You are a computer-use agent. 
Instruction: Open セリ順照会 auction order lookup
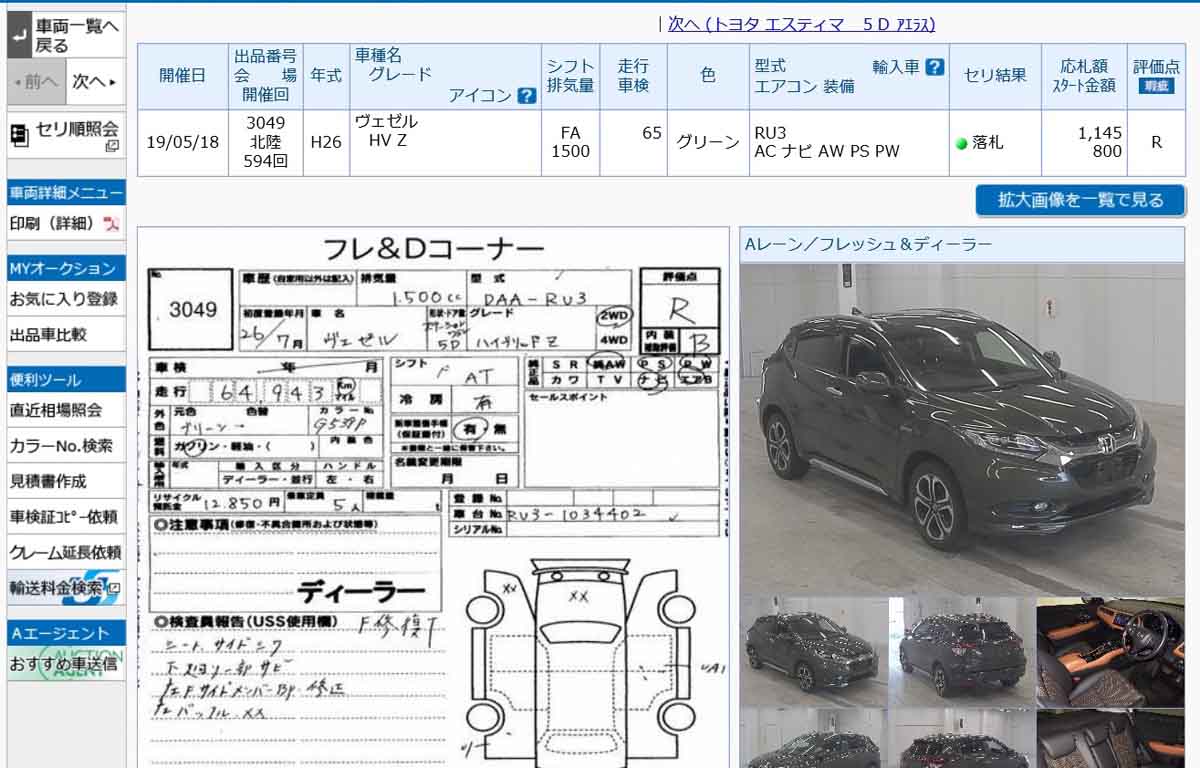point(66,135)
